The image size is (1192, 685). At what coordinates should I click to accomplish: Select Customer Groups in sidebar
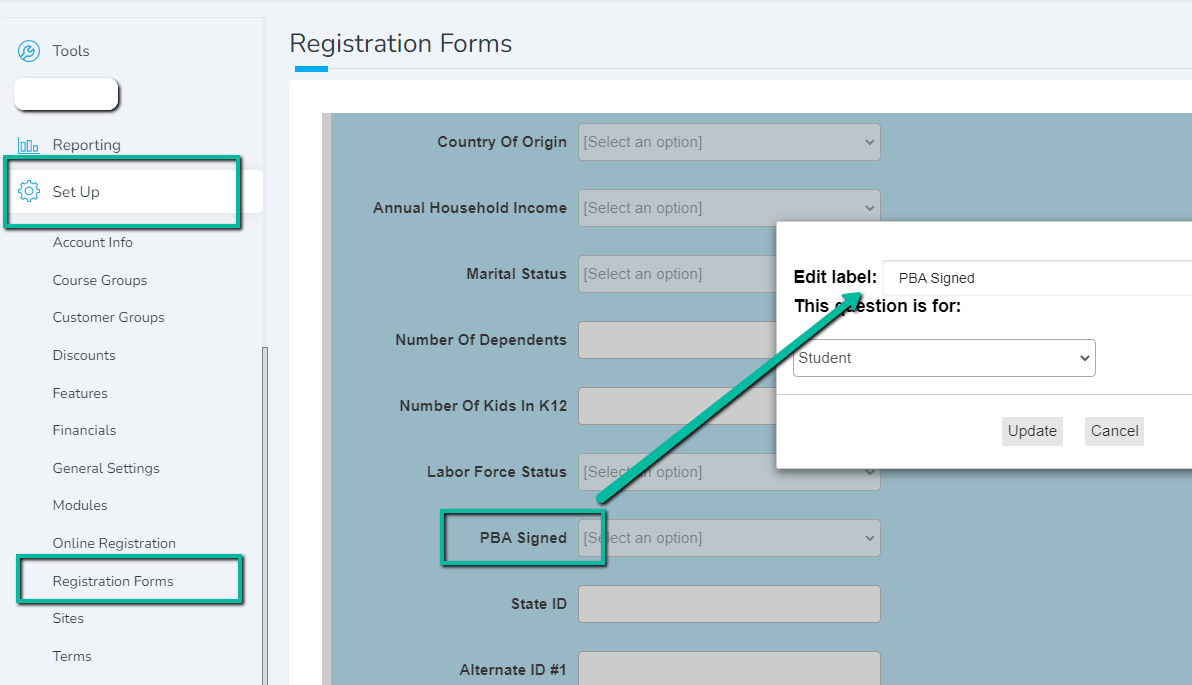pos(109,317)
